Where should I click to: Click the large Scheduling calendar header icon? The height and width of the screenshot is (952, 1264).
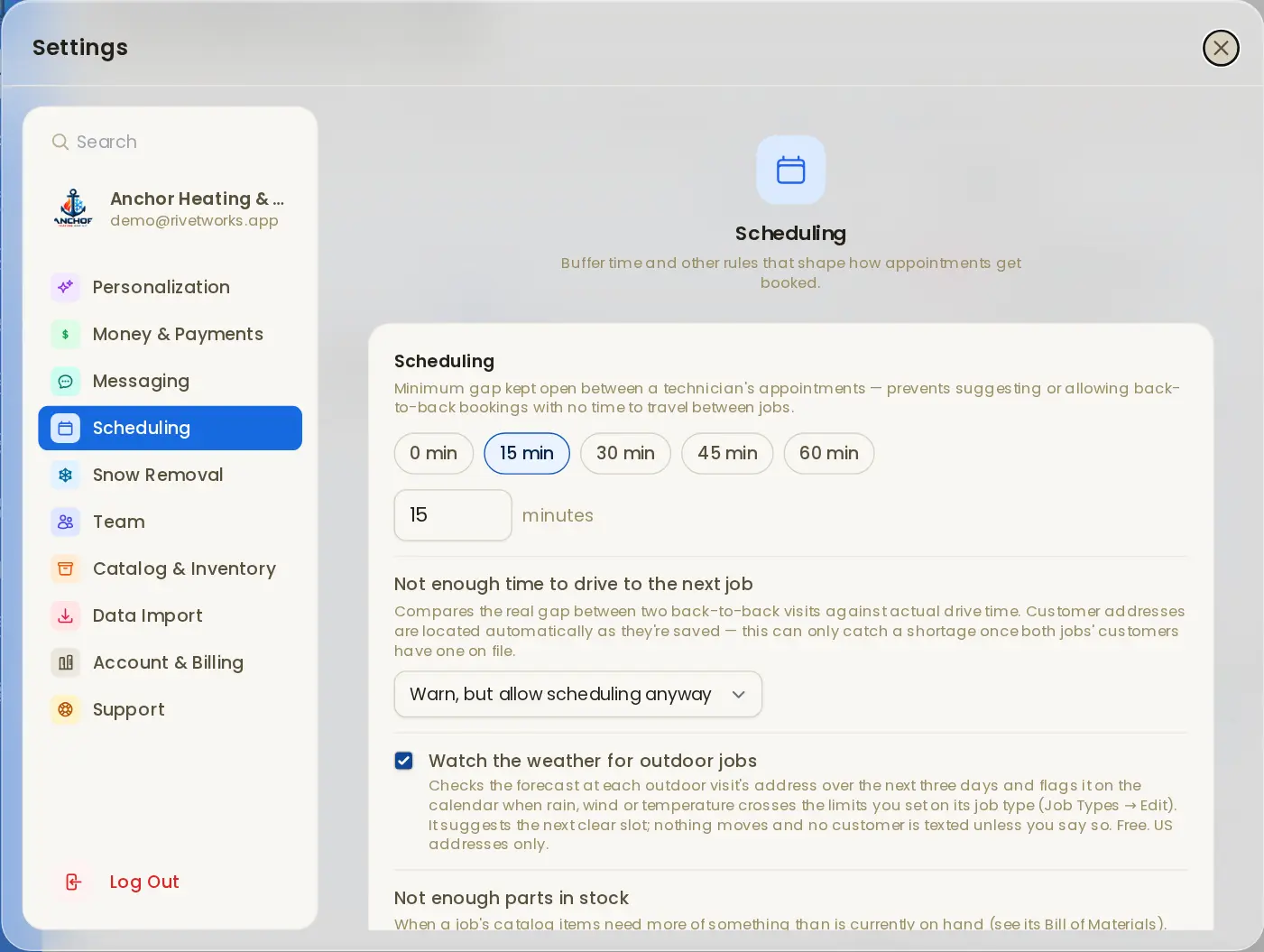pos(790,170)
